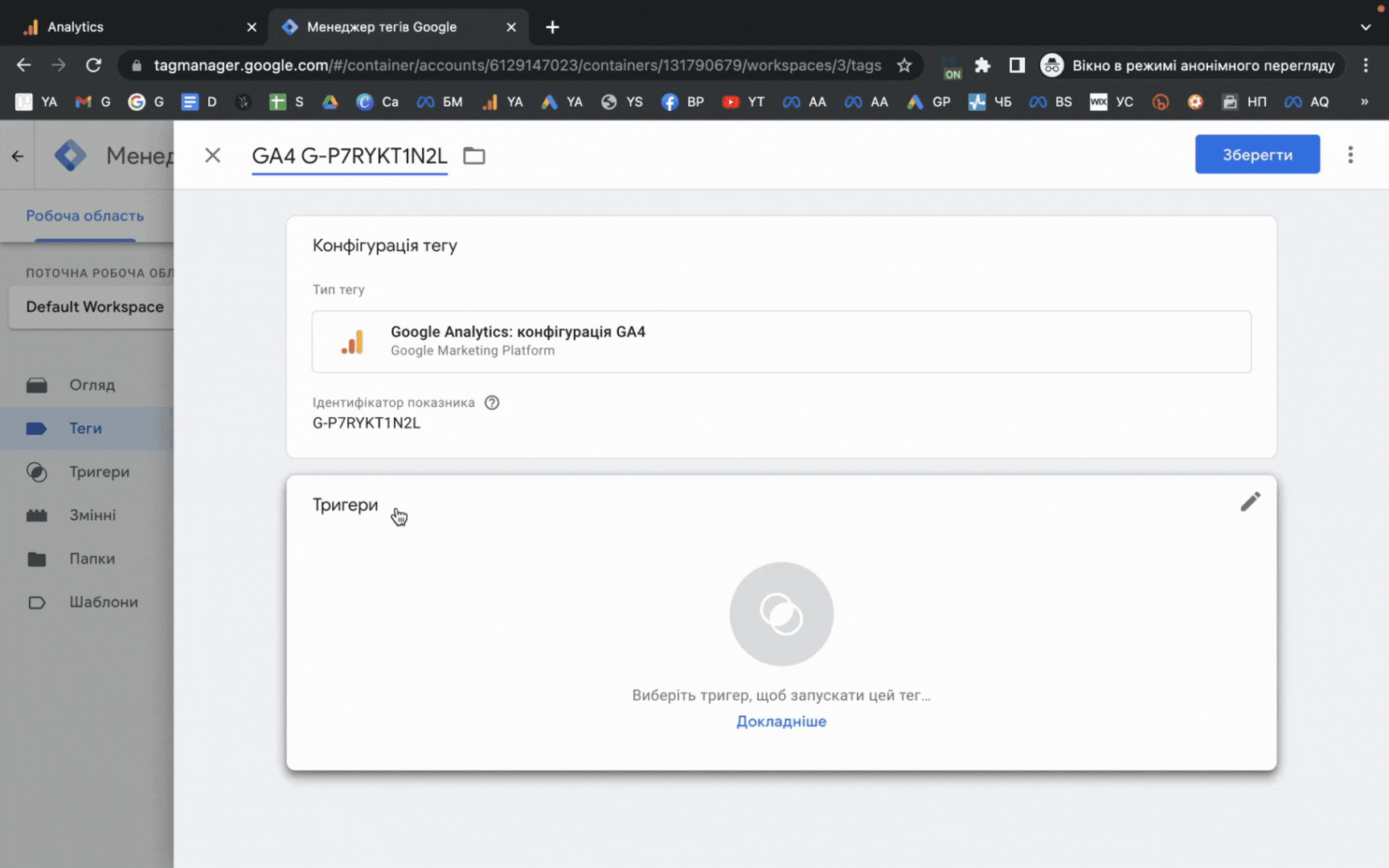The height and width of the screenshot is (868, 1389).
Task: Click the Tag Manager diamond logo
Action: 71,155
